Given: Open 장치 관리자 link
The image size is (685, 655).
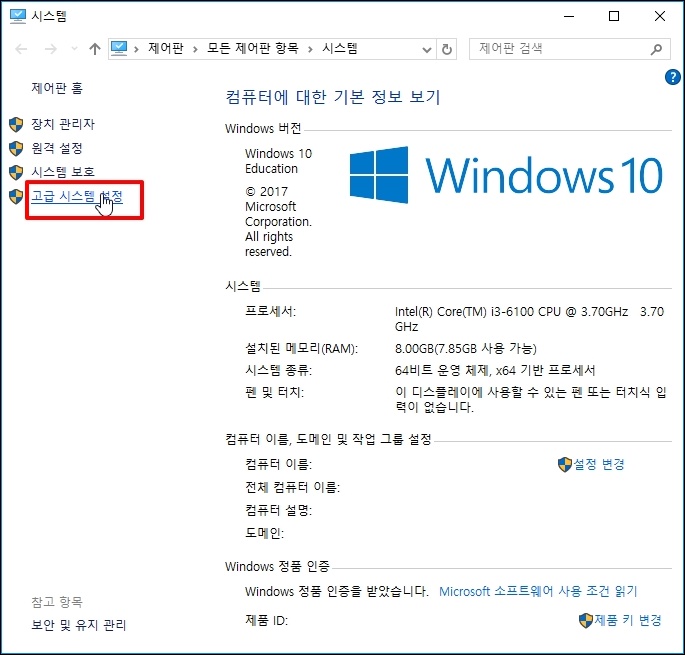Looking at the screenshot, I should (63, 124).
